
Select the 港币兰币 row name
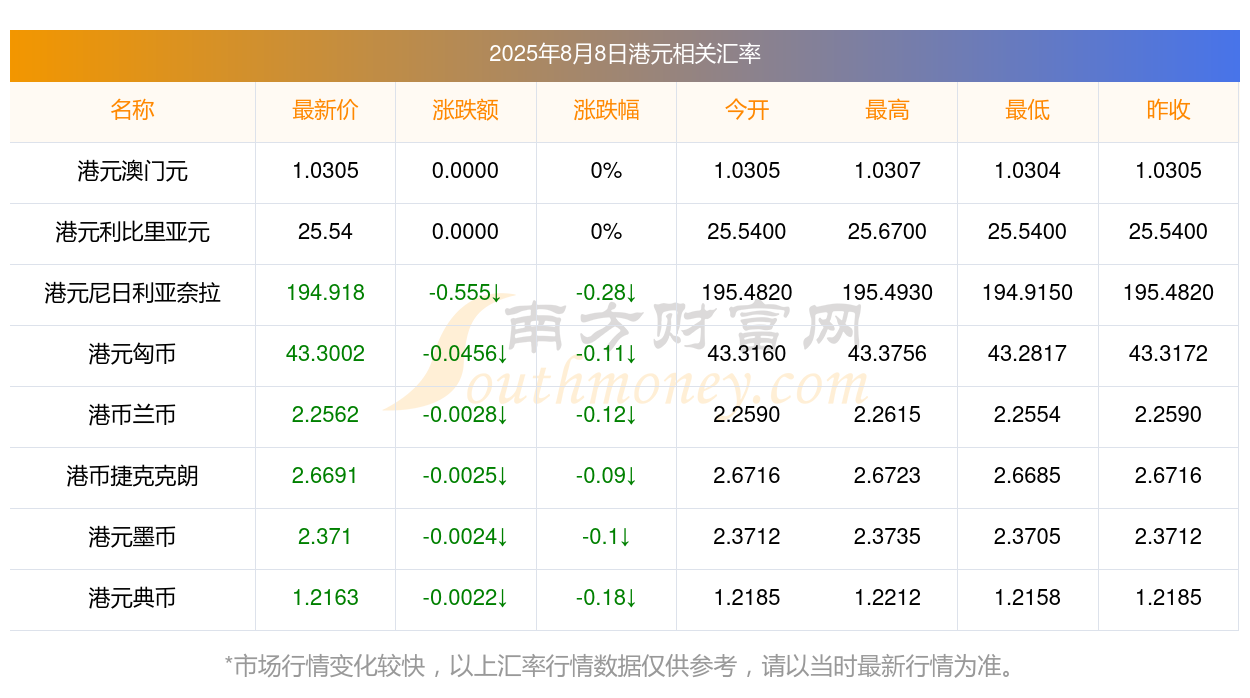[x=132, y=415]
